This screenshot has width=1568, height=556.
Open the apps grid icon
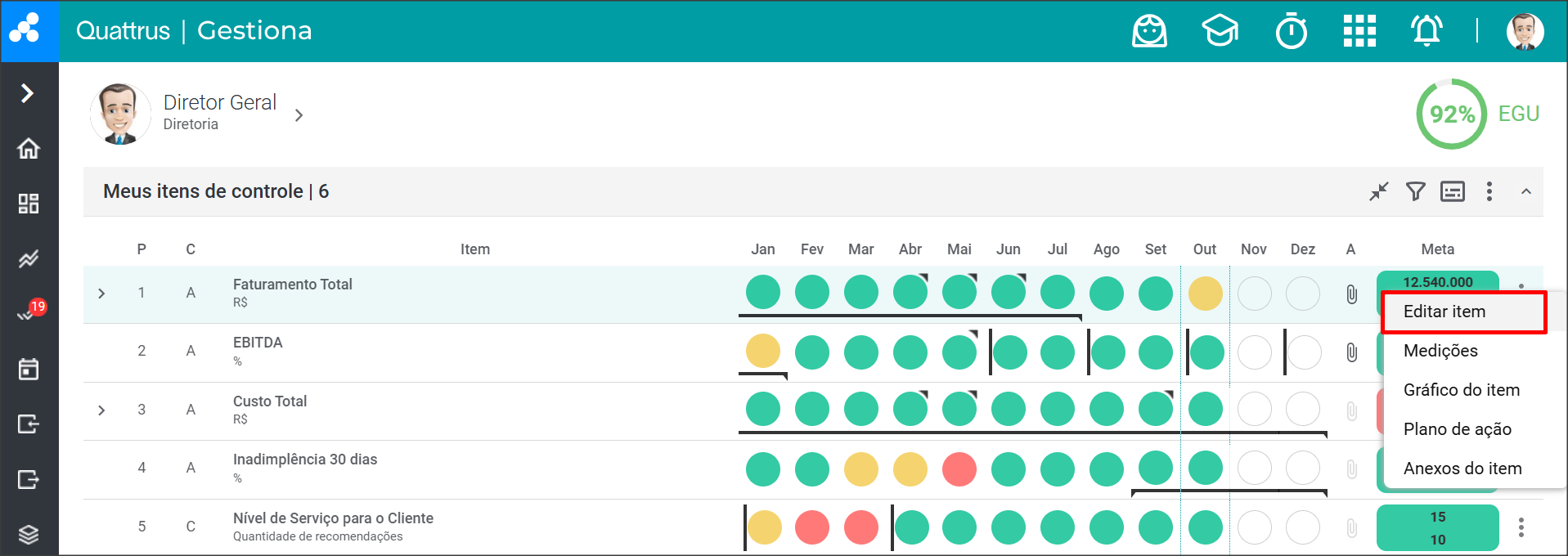[x=1359, y=32]
